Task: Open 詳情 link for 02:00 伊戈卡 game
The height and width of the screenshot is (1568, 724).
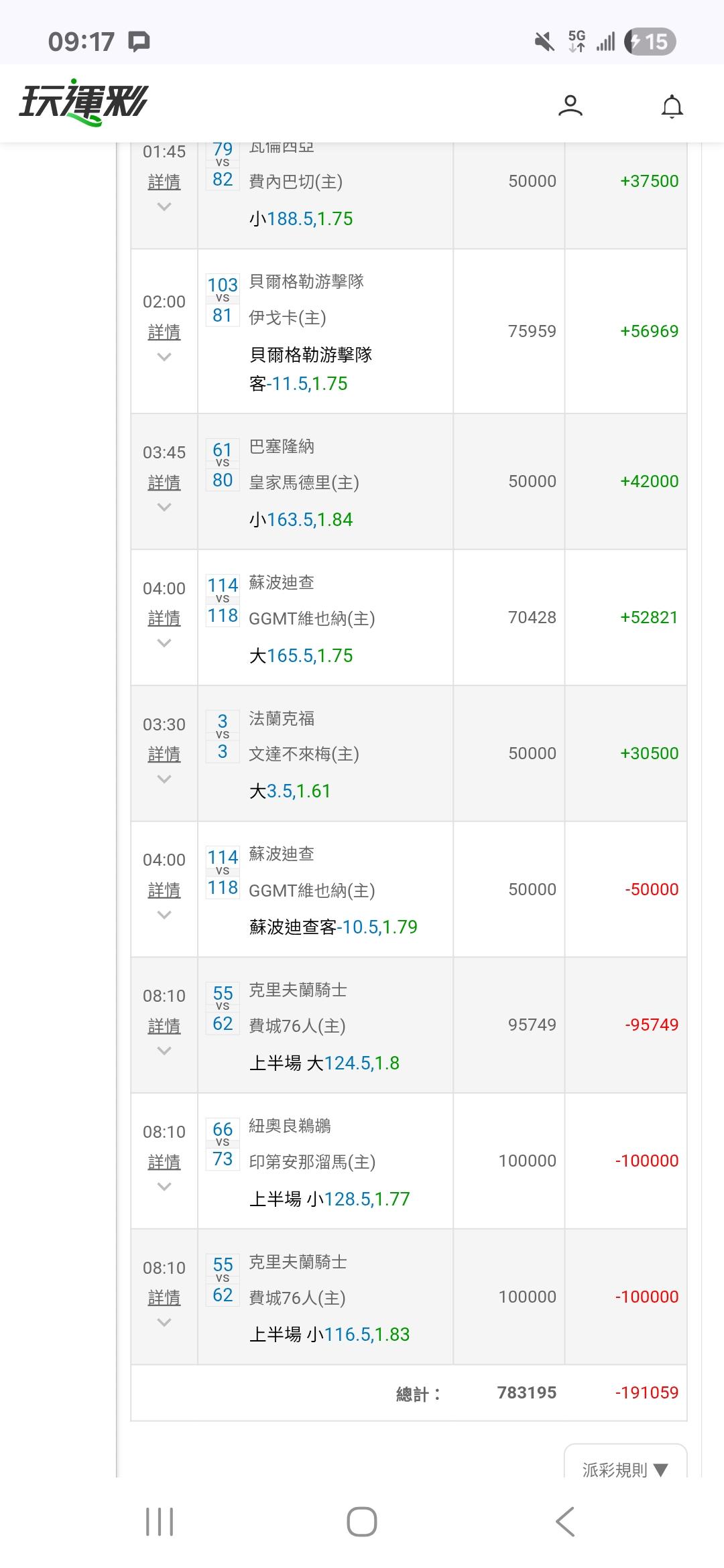Action: [x=164, y=332]
